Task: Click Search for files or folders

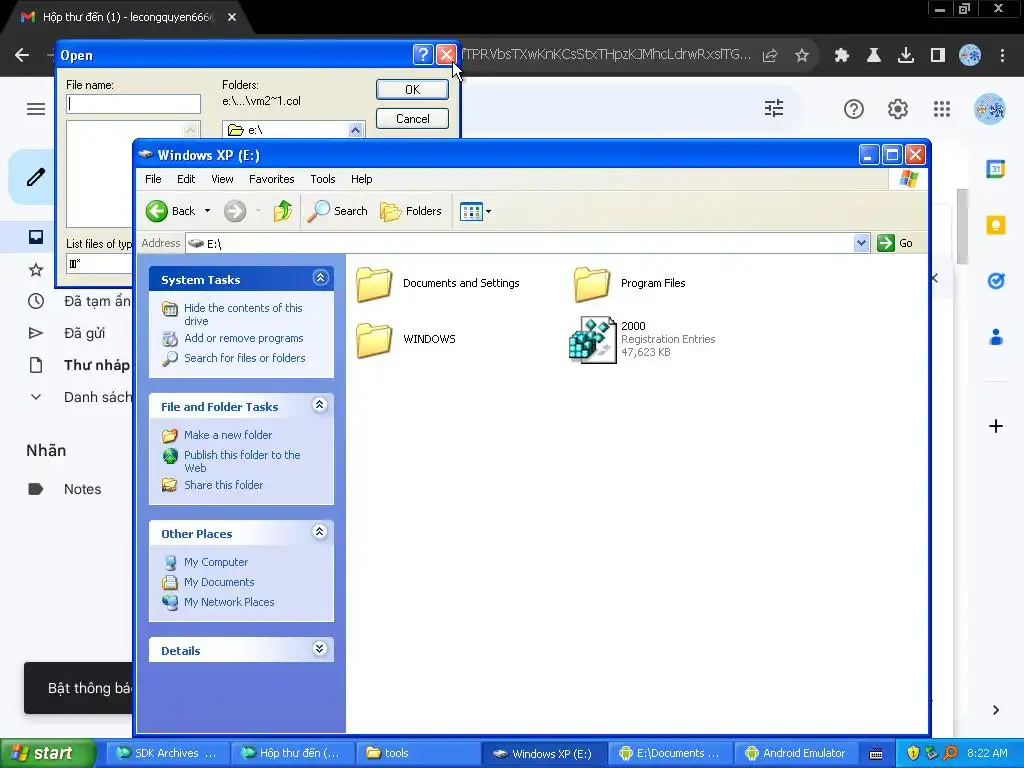Action: (244, 358)
